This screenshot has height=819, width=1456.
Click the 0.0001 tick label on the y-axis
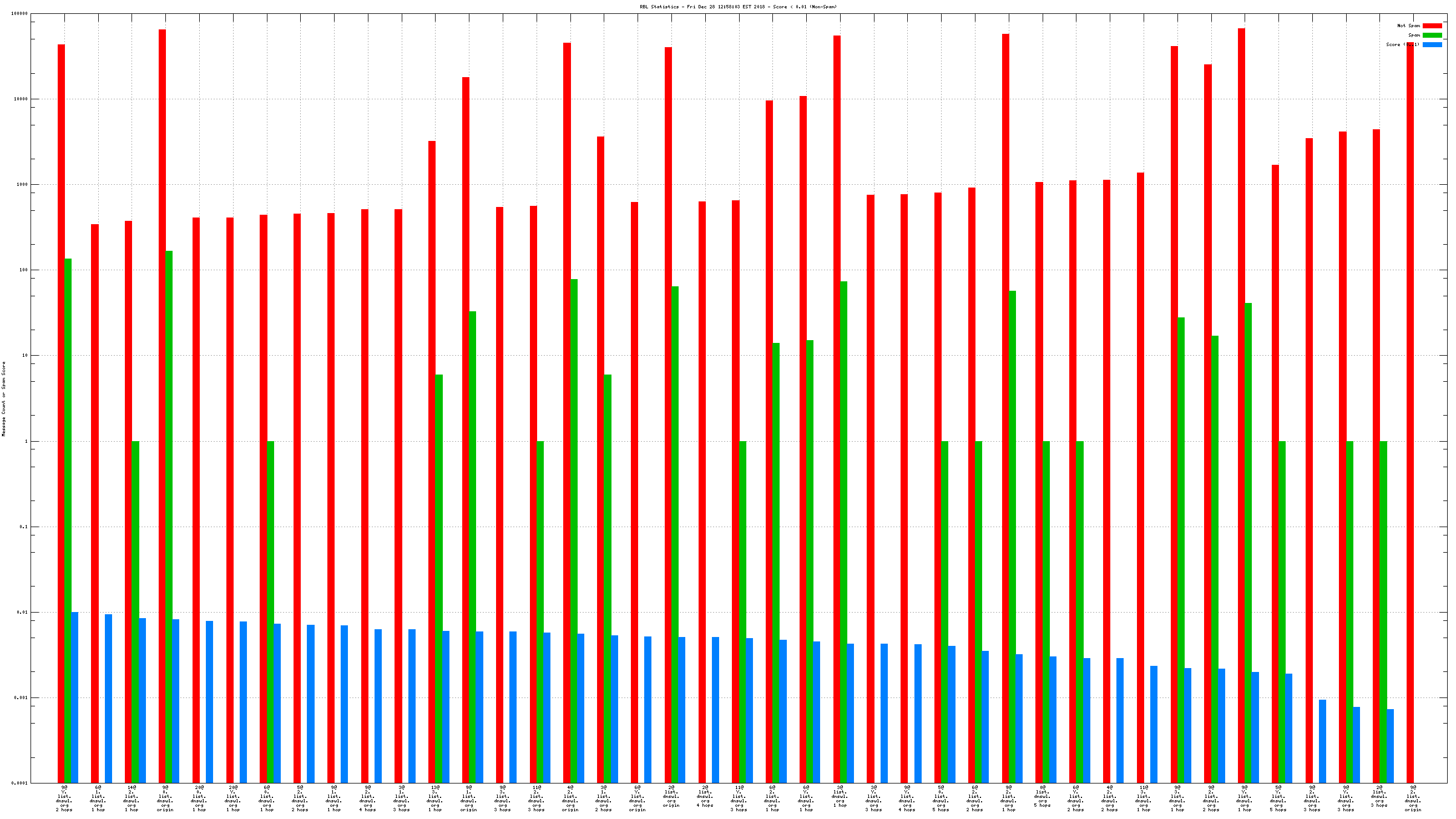[x=21, y=783]
